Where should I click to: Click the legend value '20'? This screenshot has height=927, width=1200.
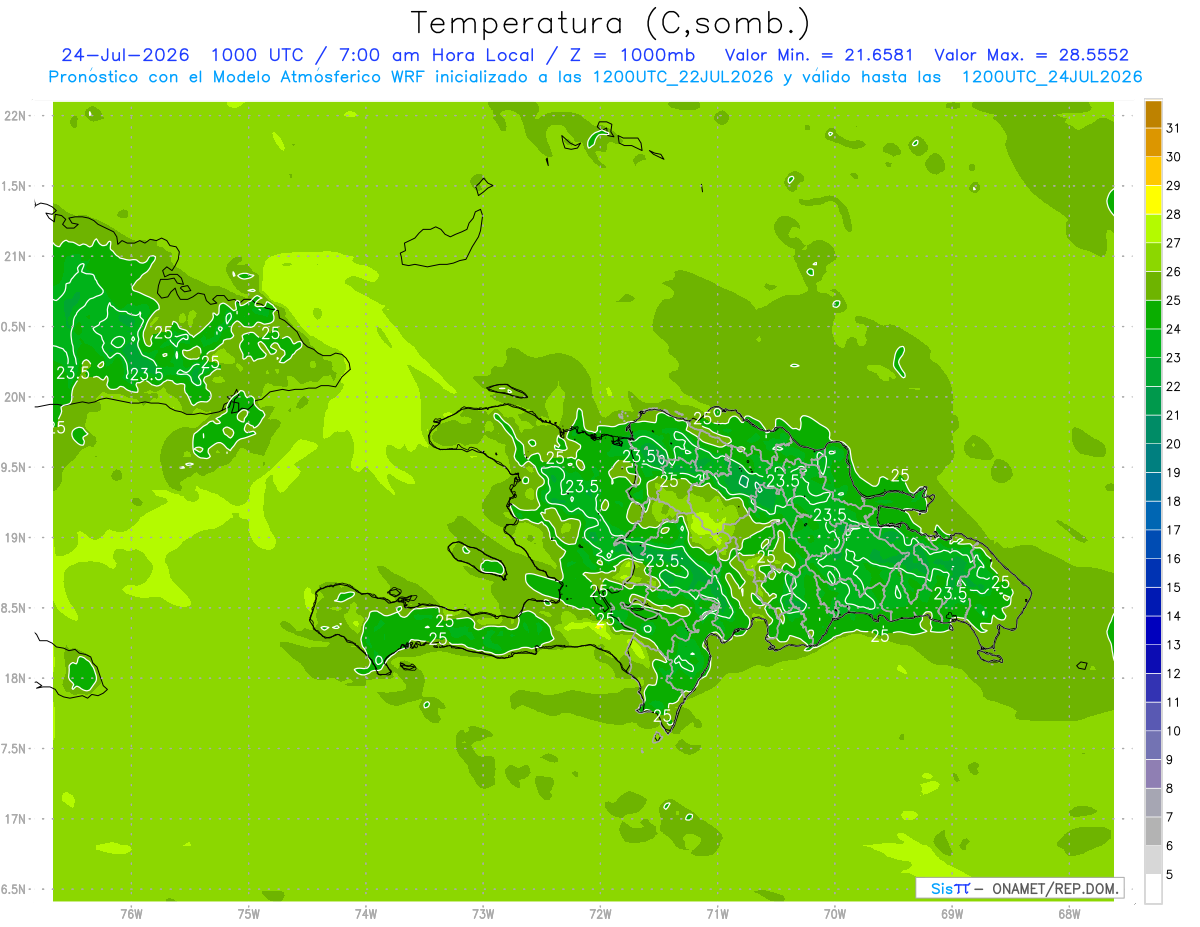pyautogui.click(x=1173, y=443)
